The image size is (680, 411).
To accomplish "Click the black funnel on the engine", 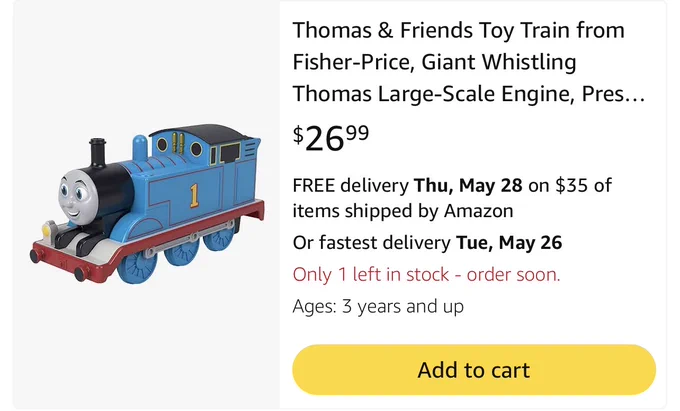I will (x=98, y=153).
